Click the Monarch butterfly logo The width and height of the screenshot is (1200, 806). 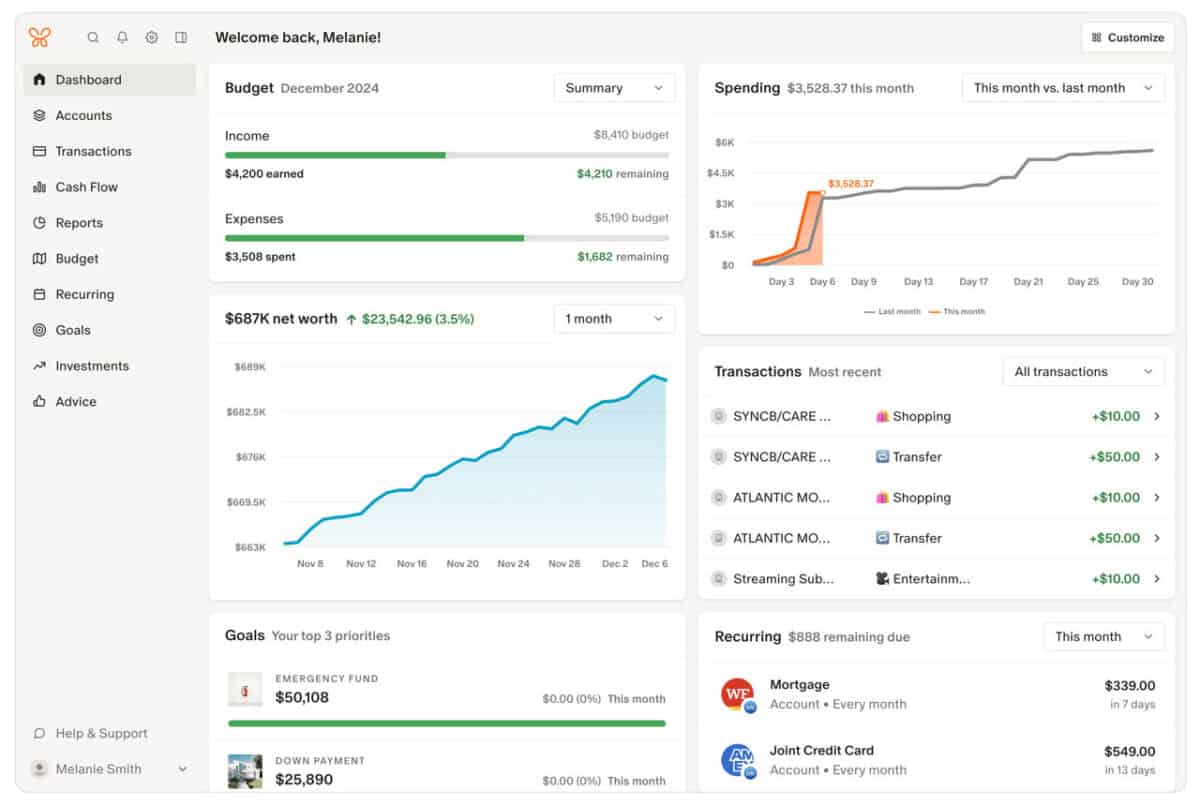coord(40,38)
